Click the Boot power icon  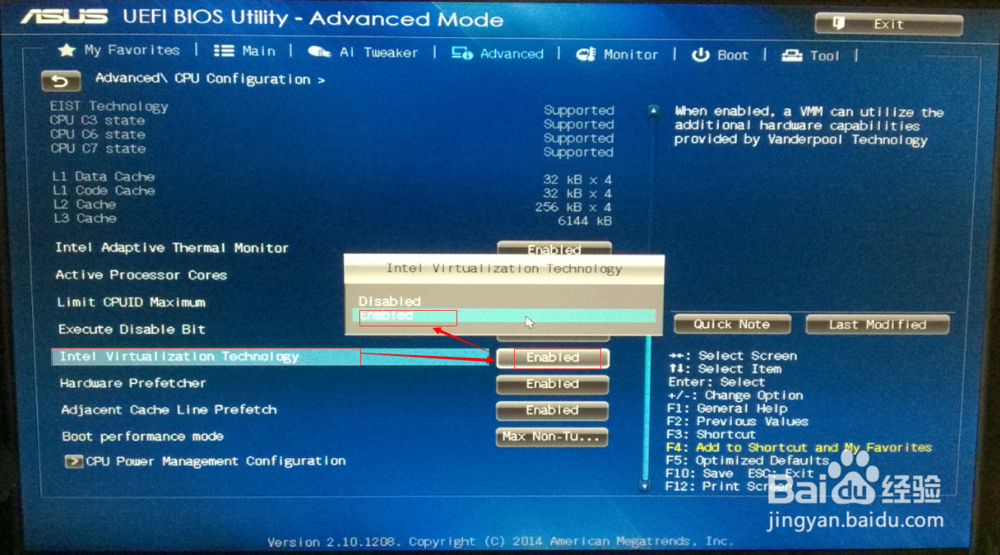tap(700, 56)
